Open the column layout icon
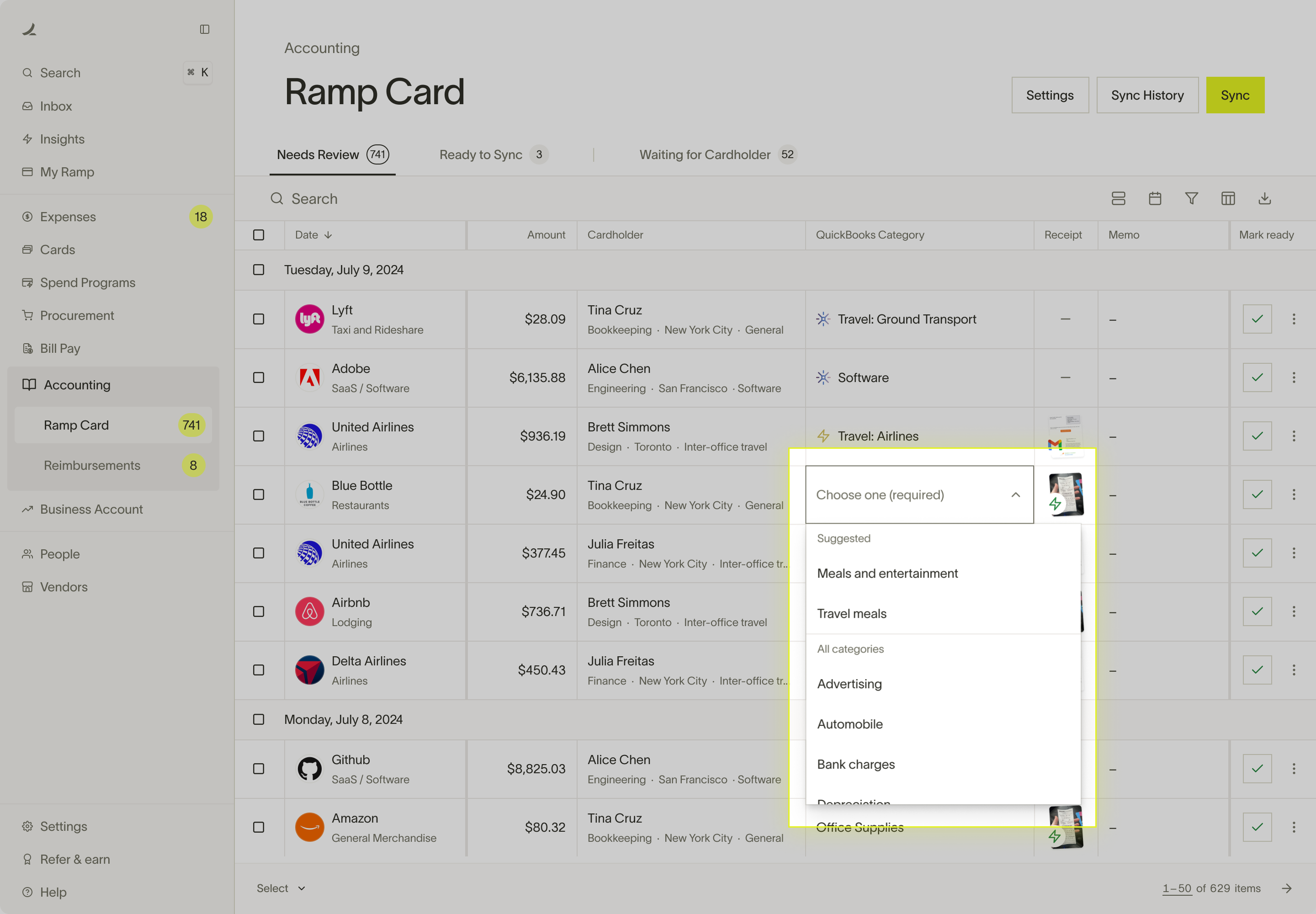The height and width of the screenshot is (914, 1316). (1228, 199)
